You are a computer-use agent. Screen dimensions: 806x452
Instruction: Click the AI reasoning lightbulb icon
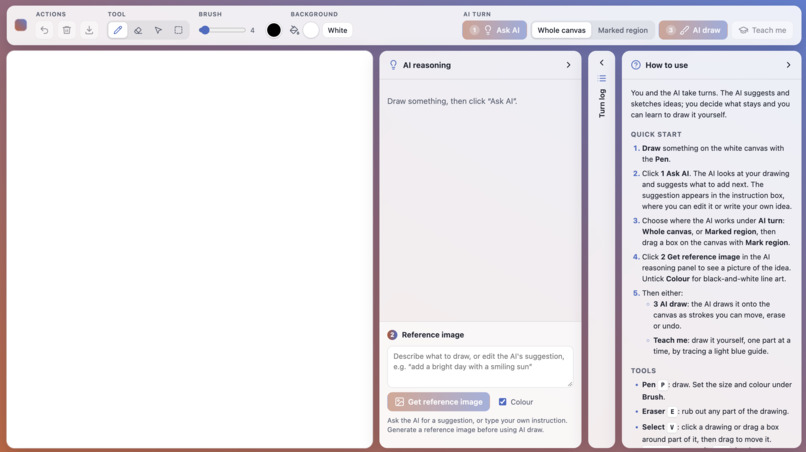(393, 65)
